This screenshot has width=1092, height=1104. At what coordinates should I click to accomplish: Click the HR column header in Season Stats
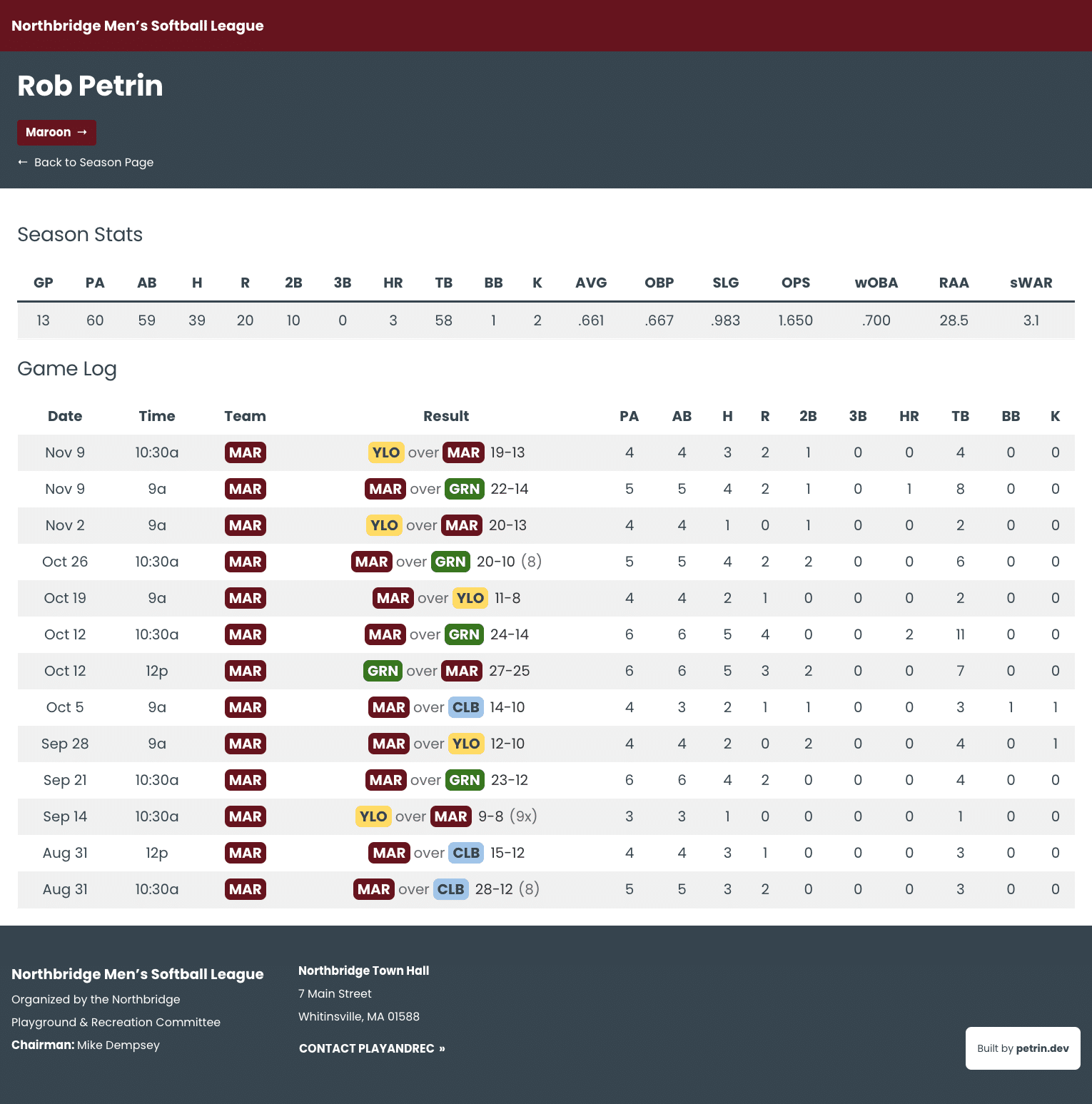pos(393,283)
